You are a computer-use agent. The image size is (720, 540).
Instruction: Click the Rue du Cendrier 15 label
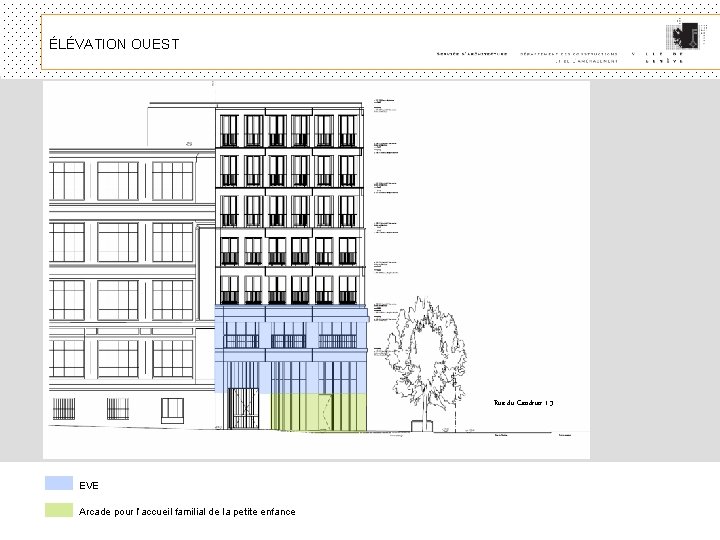tap(523, 403)
